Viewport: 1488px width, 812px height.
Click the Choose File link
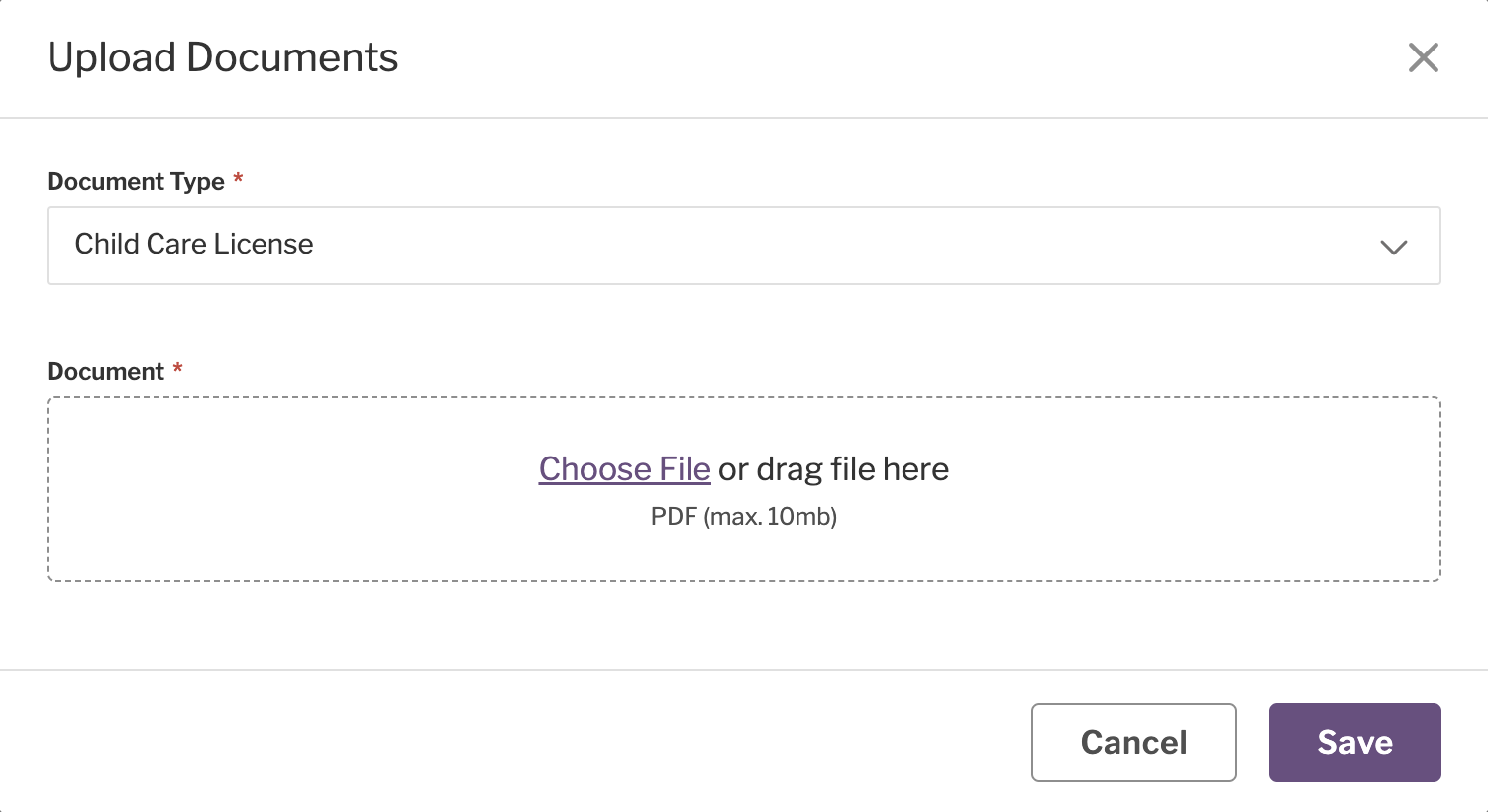tap(624, 468)
